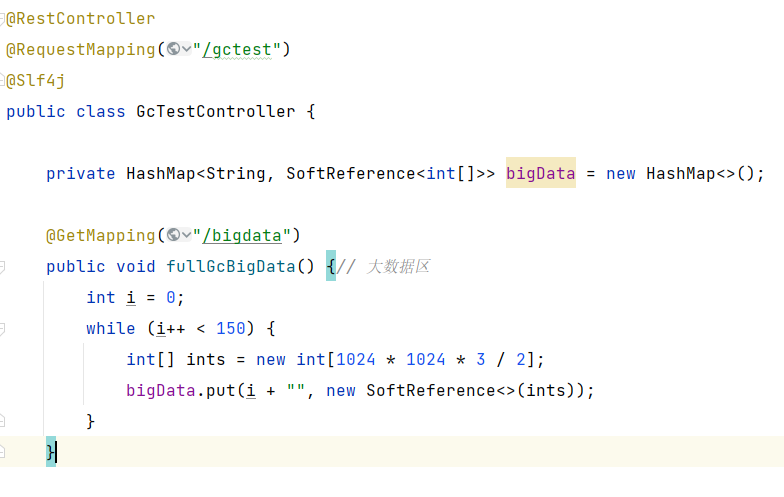Click the GcTestController class name
The width and height of the screenshot is (784, 497).
pyautogui.click(x=215, y=111)
